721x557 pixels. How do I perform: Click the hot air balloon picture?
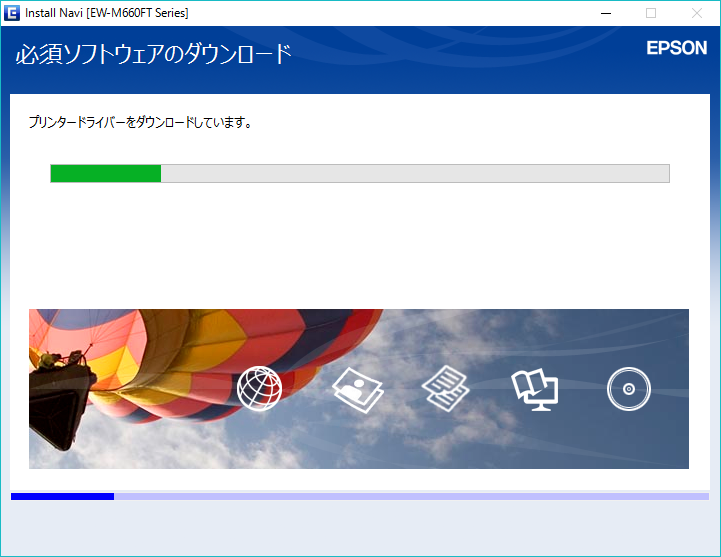click(170, 360)
